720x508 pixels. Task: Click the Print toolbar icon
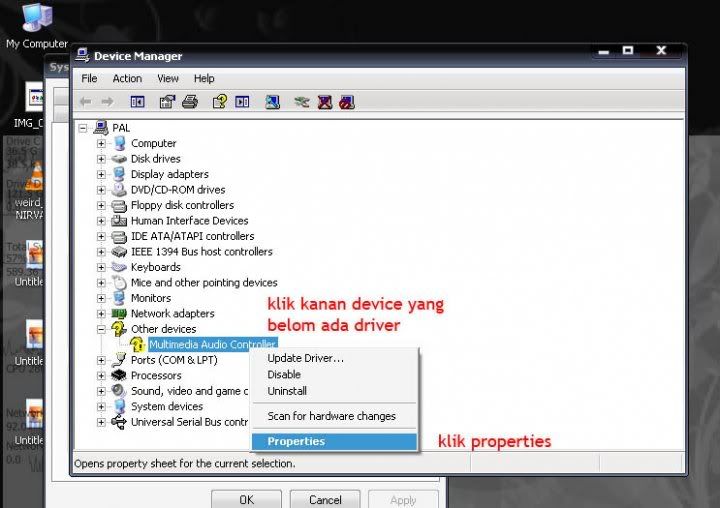(190, 102)
